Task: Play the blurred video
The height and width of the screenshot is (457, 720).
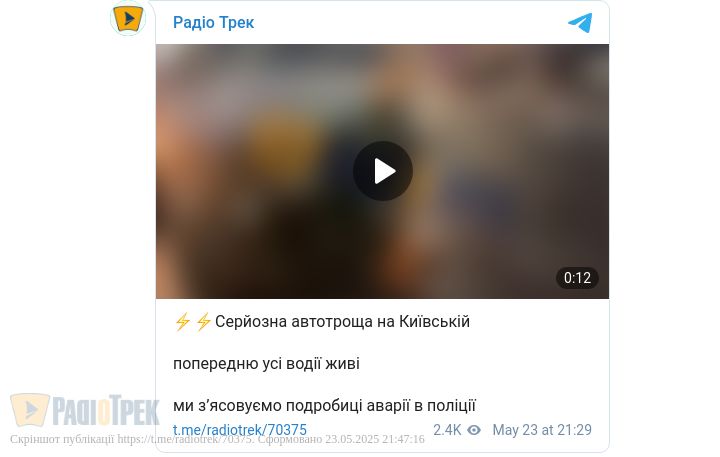Action: pyautogui.click(x=382, y=171)
